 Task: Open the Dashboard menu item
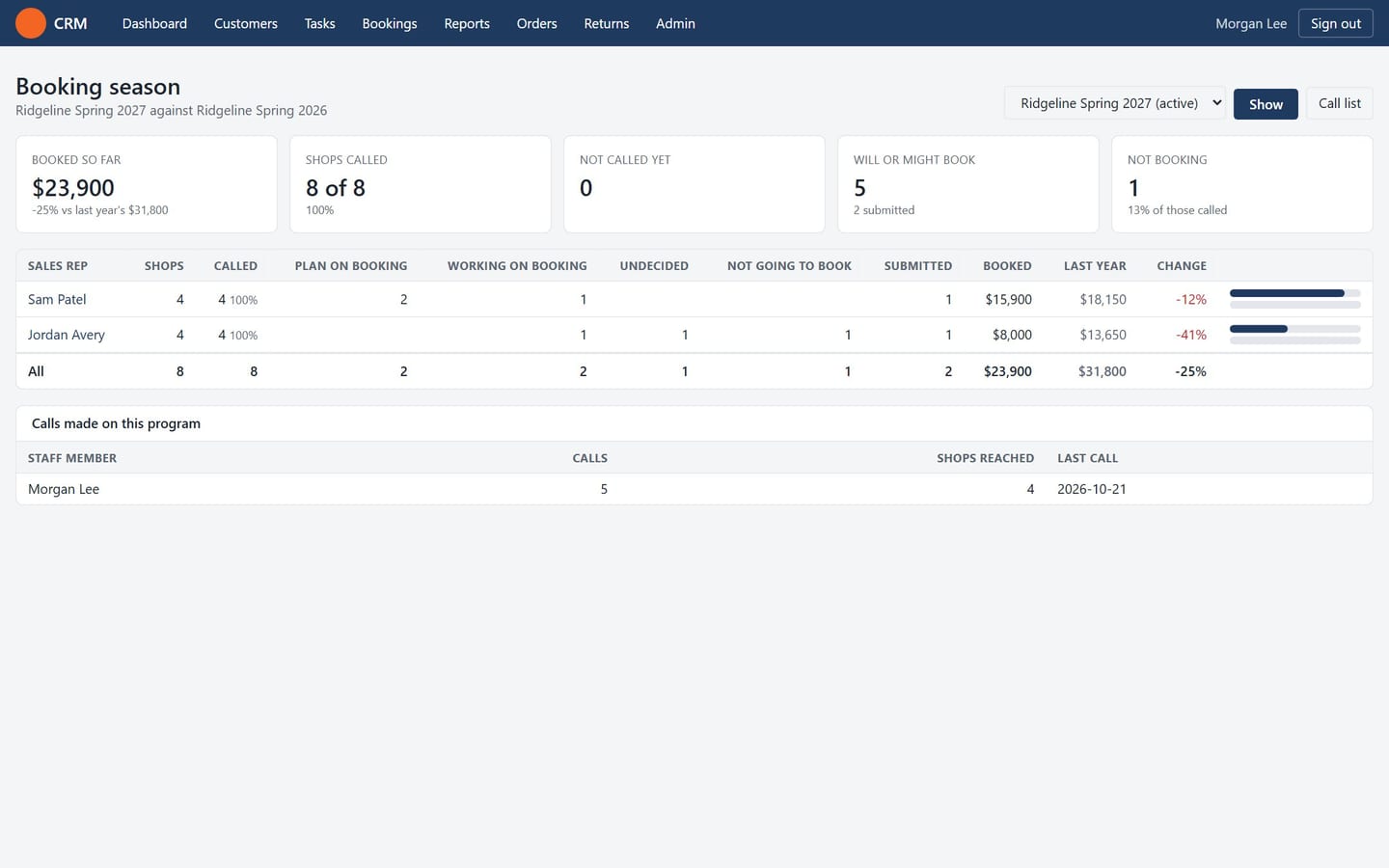[x=154, y=23]
